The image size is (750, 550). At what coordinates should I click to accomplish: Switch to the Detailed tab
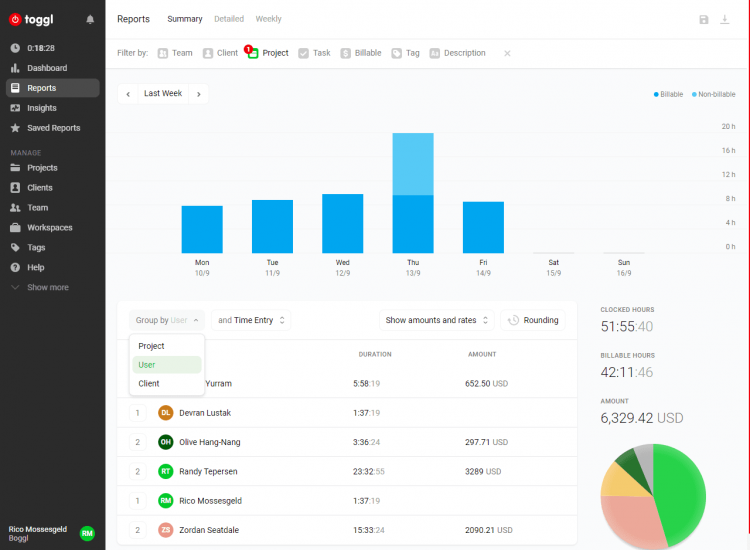(x=229, y=19)
